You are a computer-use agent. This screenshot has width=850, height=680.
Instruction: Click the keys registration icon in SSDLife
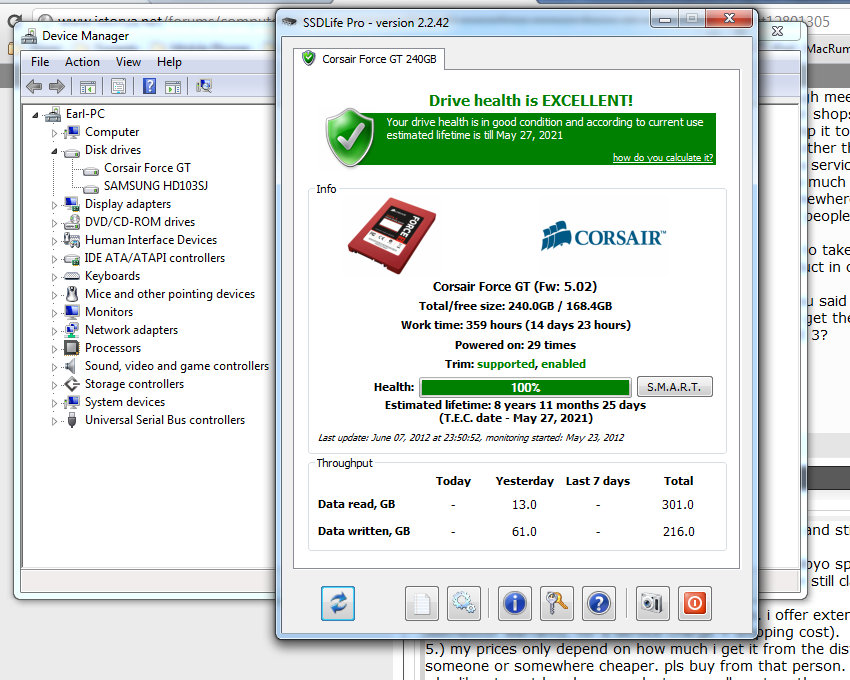click(557, 603)
